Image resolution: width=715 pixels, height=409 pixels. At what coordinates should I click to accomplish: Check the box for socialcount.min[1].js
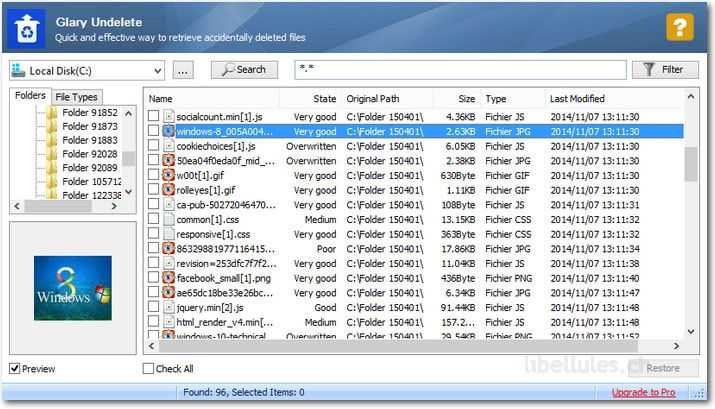[x=154, y=116]
